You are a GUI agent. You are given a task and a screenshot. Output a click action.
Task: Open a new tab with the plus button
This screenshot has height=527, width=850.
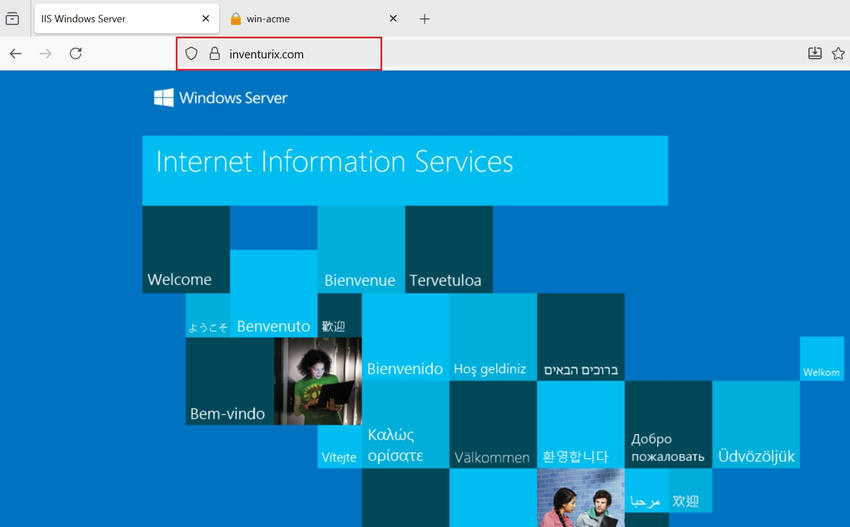click(x=424, y=19)
